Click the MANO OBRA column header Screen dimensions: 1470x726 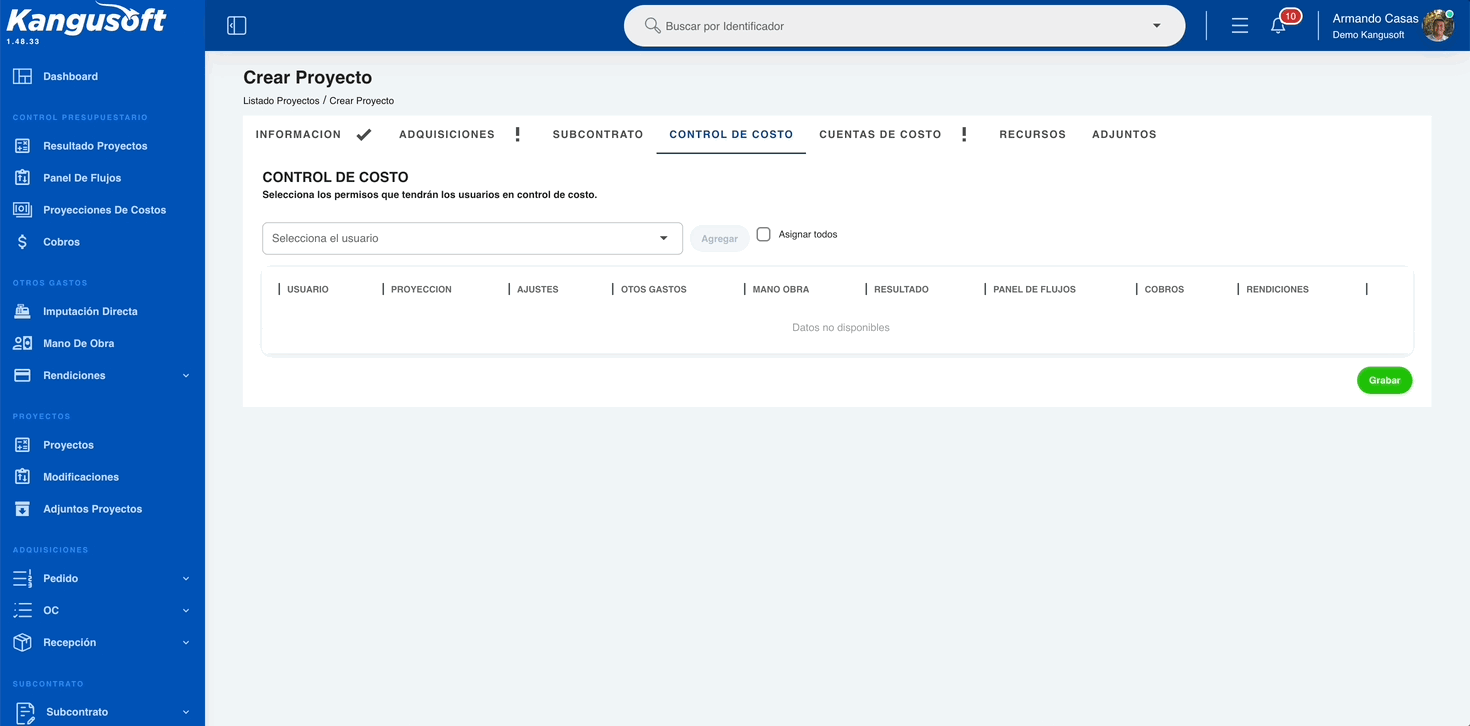pos(781,289)
